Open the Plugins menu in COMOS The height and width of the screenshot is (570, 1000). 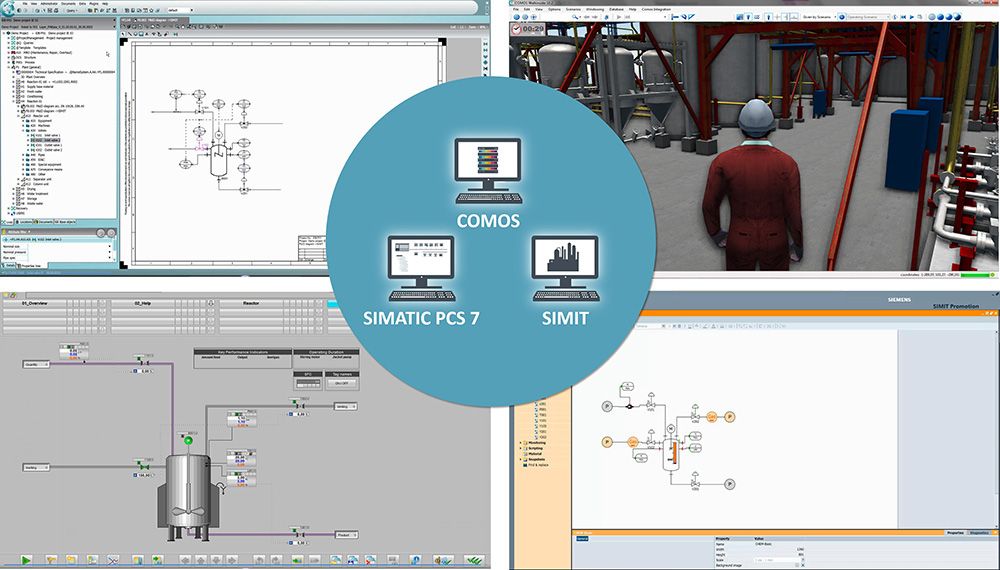point(94,3)
